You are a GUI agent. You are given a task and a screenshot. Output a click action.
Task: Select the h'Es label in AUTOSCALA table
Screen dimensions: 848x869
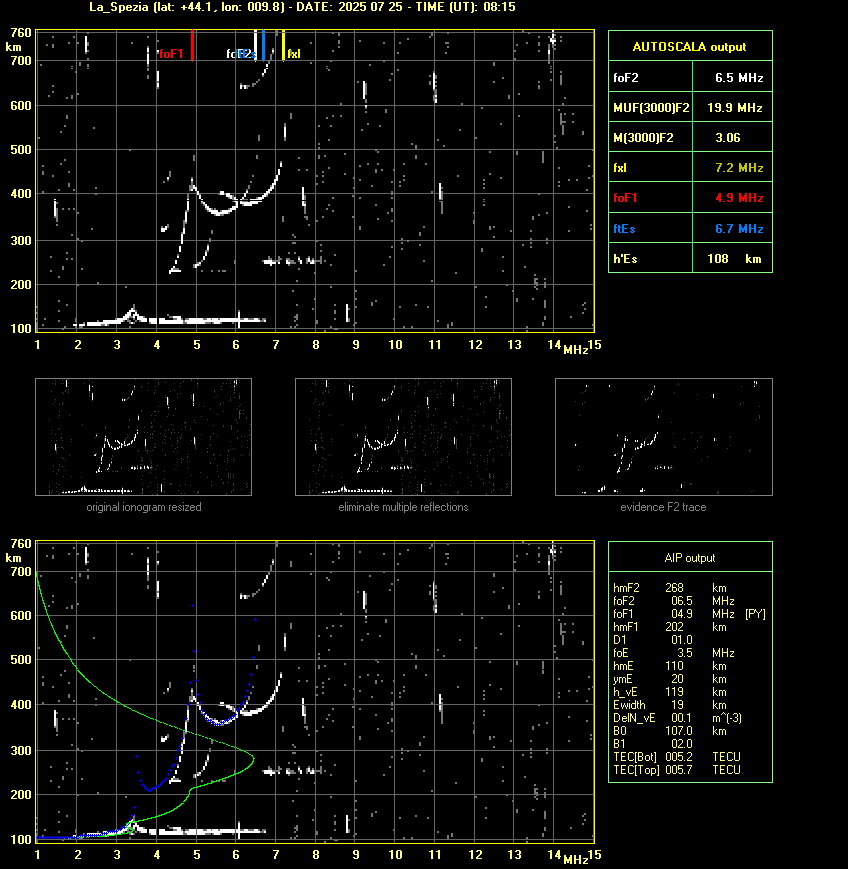tap(625, 258)
